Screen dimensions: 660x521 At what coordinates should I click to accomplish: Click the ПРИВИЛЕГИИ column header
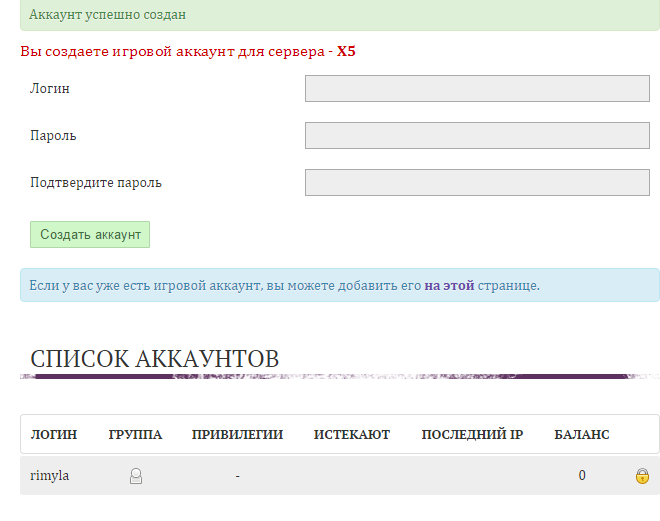pos(237,434)
